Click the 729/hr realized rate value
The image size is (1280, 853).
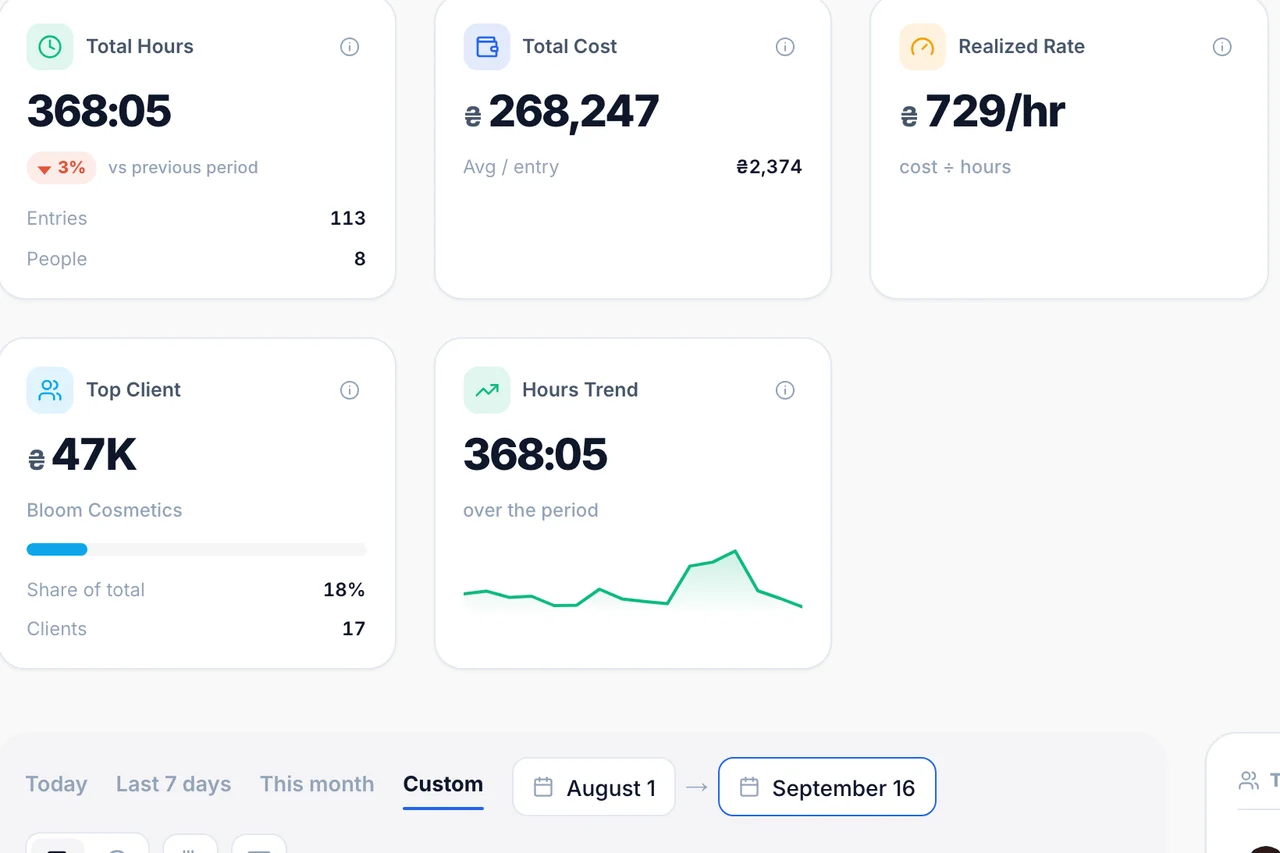click(995, 111)
